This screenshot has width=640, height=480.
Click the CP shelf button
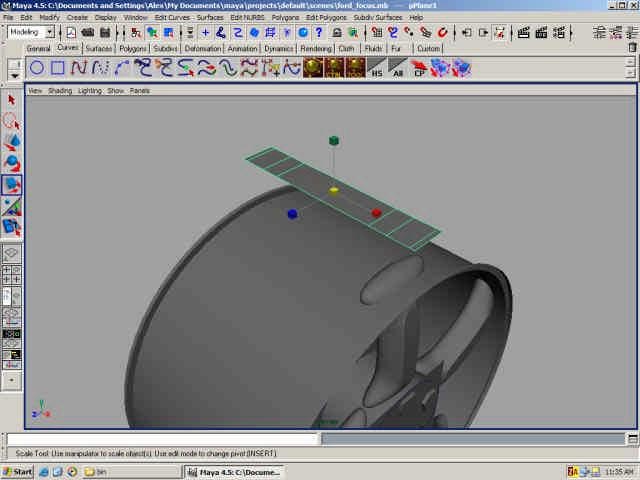pyautogui.click(x=420, y=69)
